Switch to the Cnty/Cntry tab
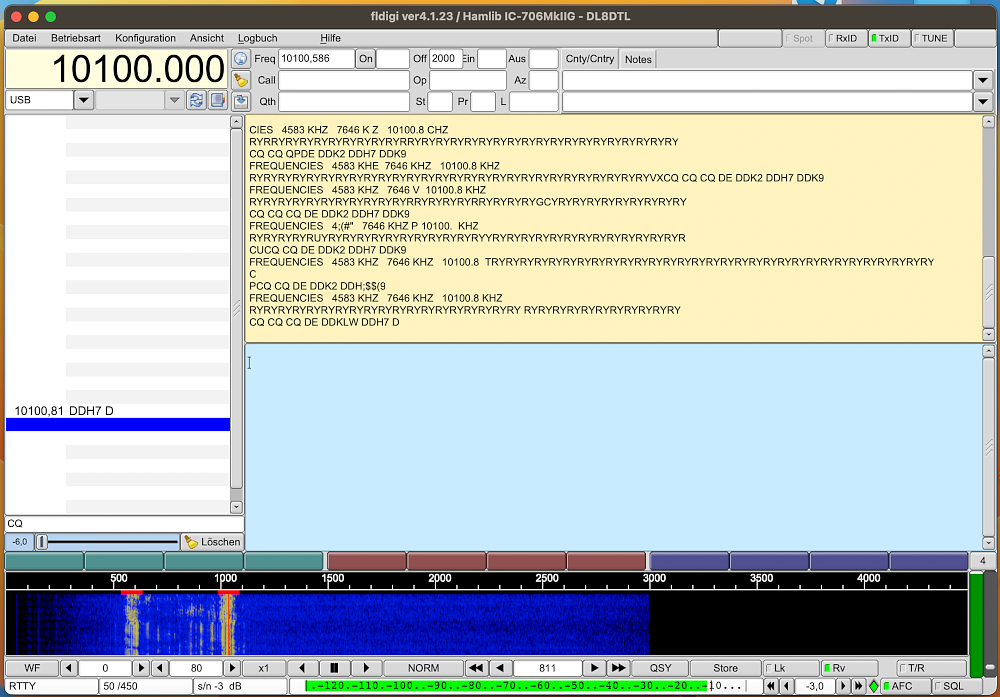The width and height of the screenshot is (1000, 697). [590, 59]
